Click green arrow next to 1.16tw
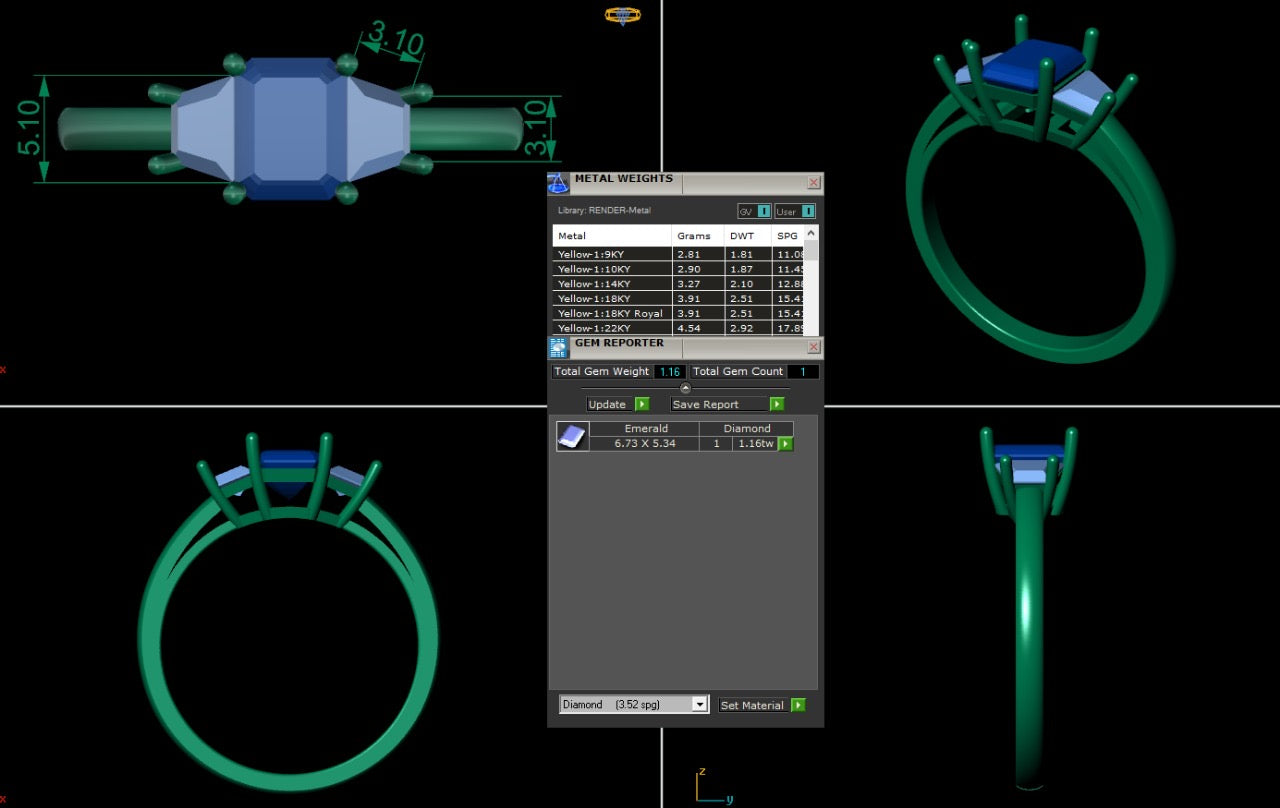The height and width of the screenshot is (808, 1280). (786, 443)
